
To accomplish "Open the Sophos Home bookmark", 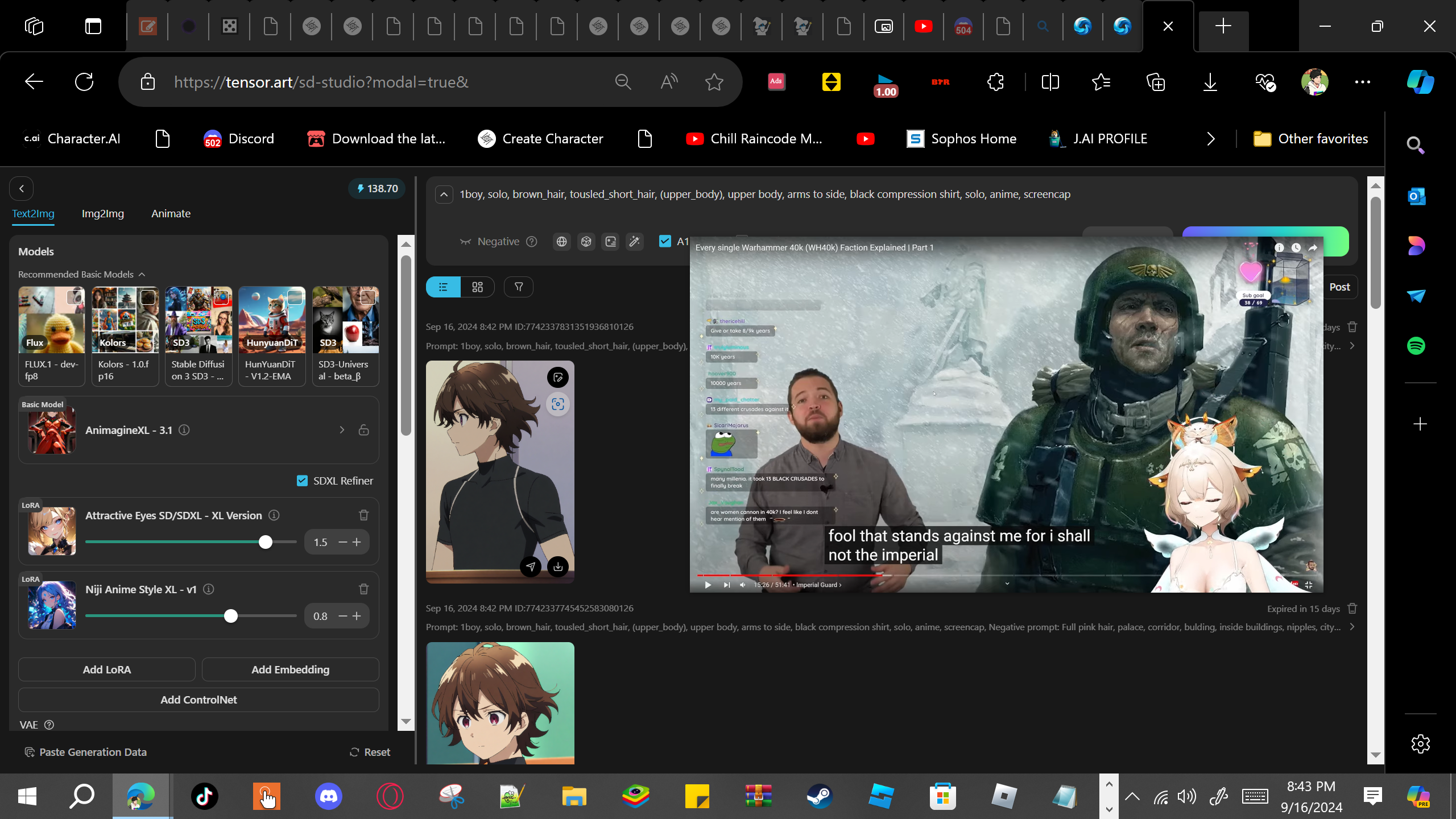I will pyautogui.click(x=962, y=139).
